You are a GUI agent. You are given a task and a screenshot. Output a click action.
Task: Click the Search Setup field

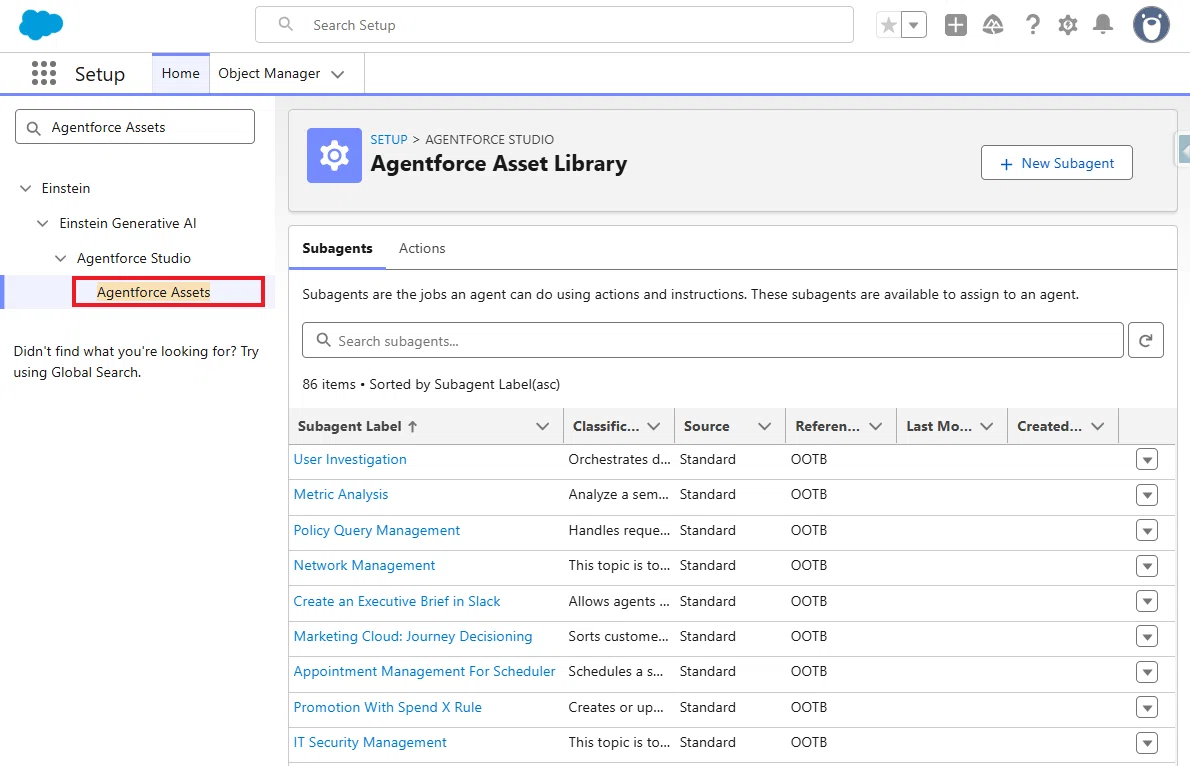(x=554, y=25)
